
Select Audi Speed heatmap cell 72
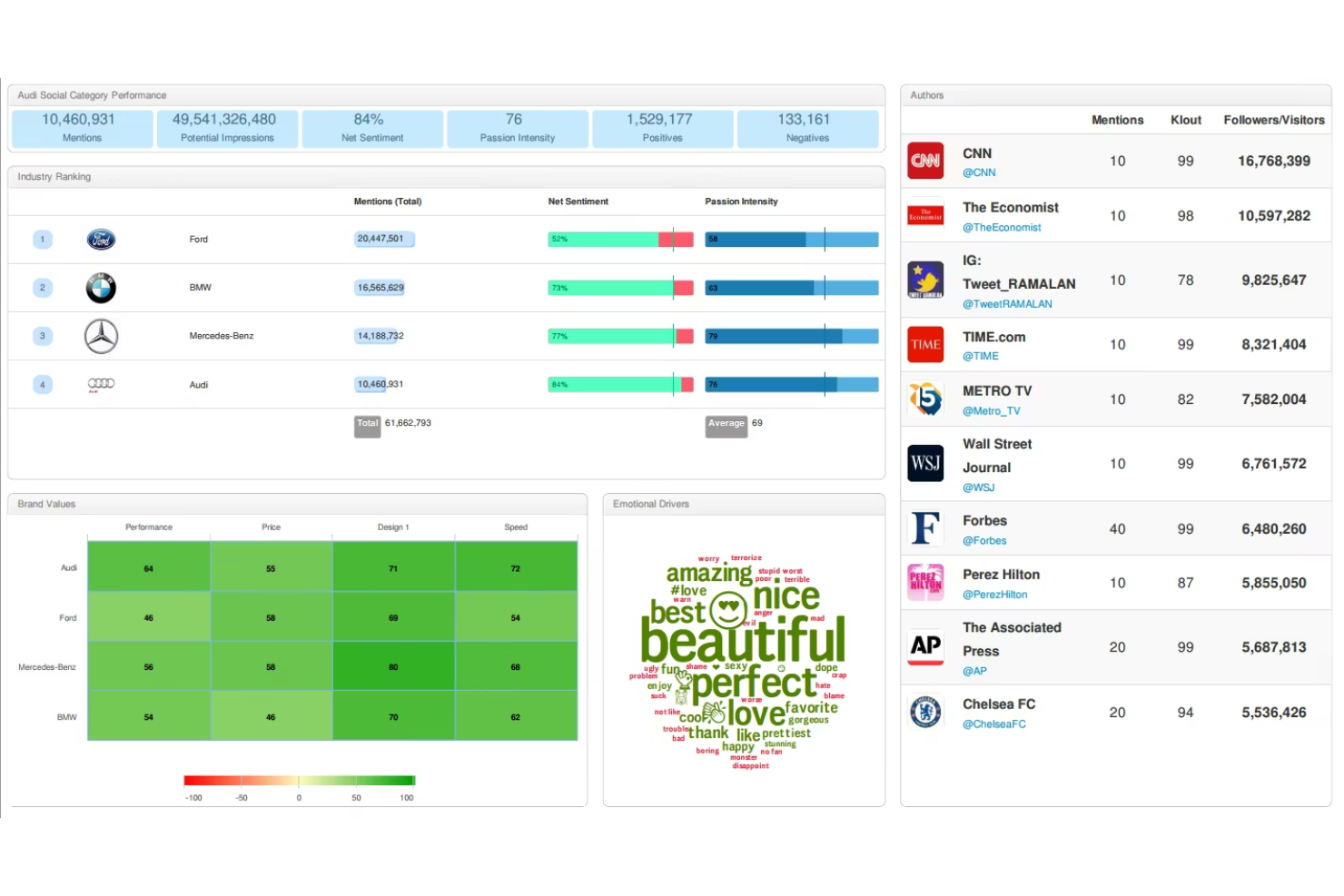pyautogui.click(x=516, y=567)
